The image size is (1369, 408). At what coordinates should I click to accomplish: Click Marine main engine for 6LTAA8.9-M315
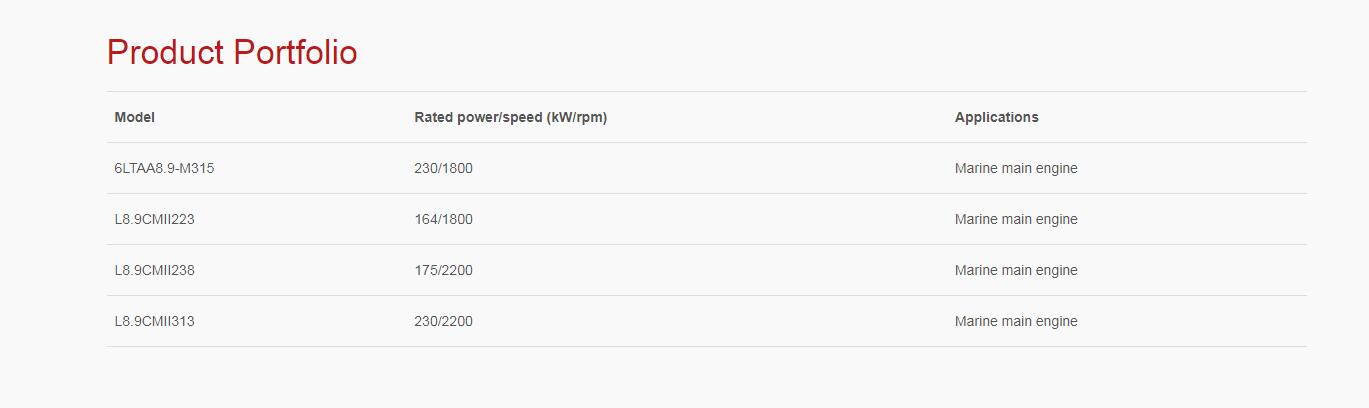click(1016, 168)
